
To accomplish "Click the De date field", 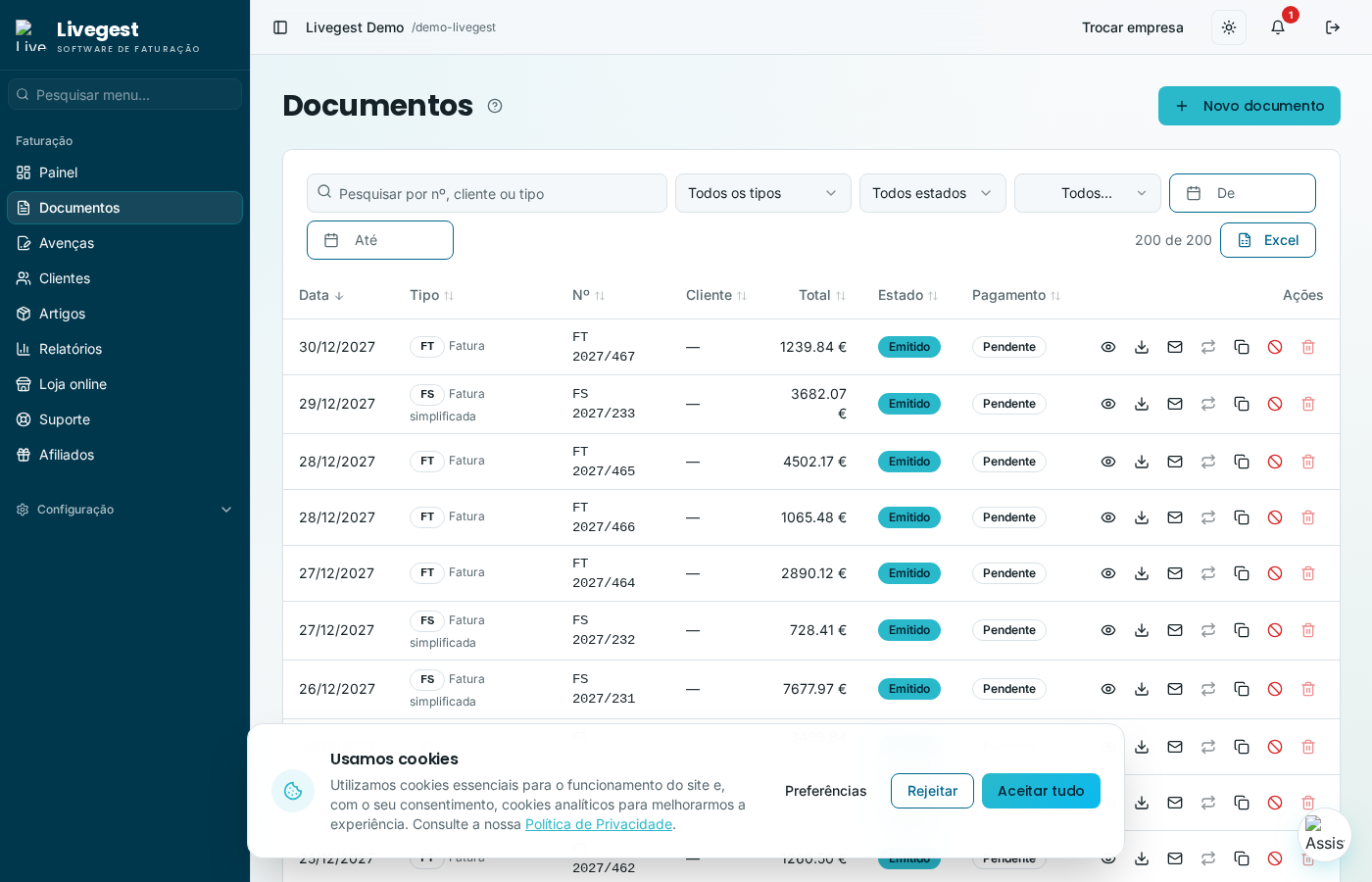I will tap(1243, 193).
